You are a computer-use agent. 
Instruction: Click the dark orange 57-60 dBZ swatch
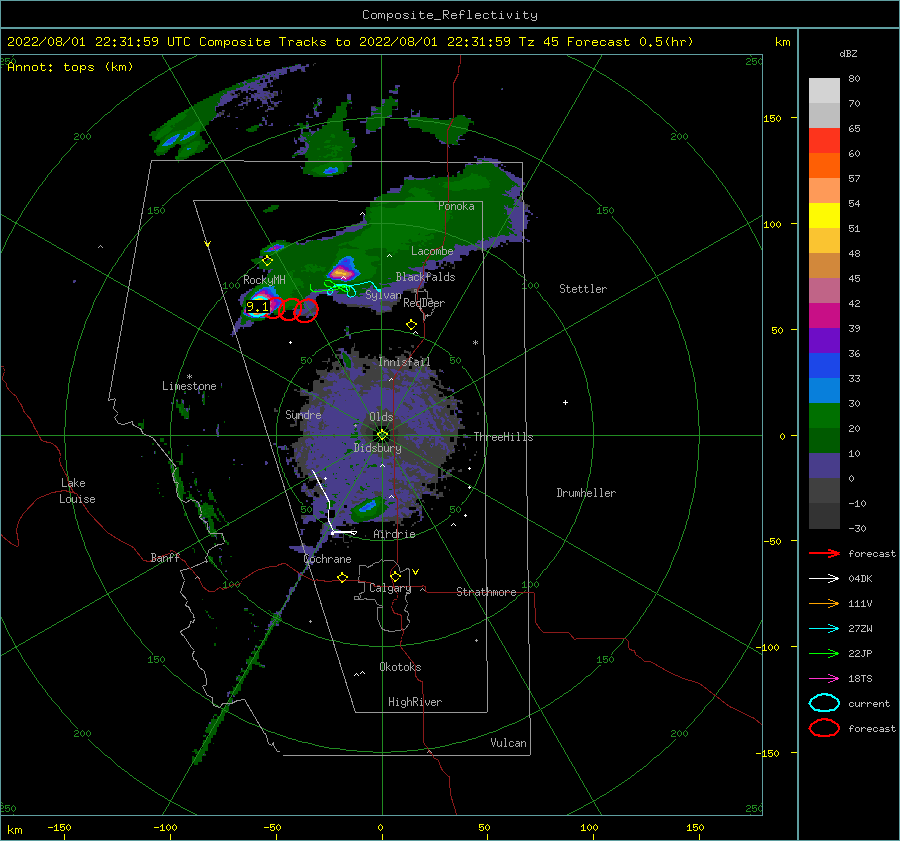click(824, 166)
